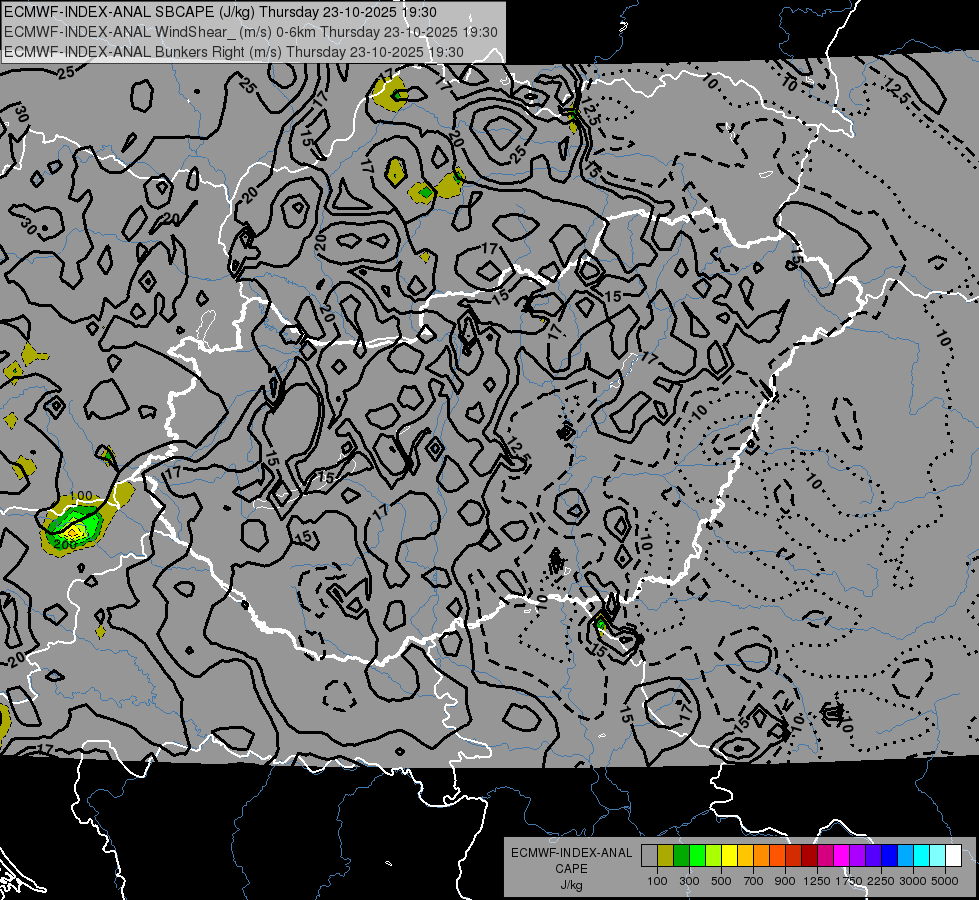Click the 900 value under the color bar
The width and height of the screenshot is (979, 900).
(x=785, y=881)
